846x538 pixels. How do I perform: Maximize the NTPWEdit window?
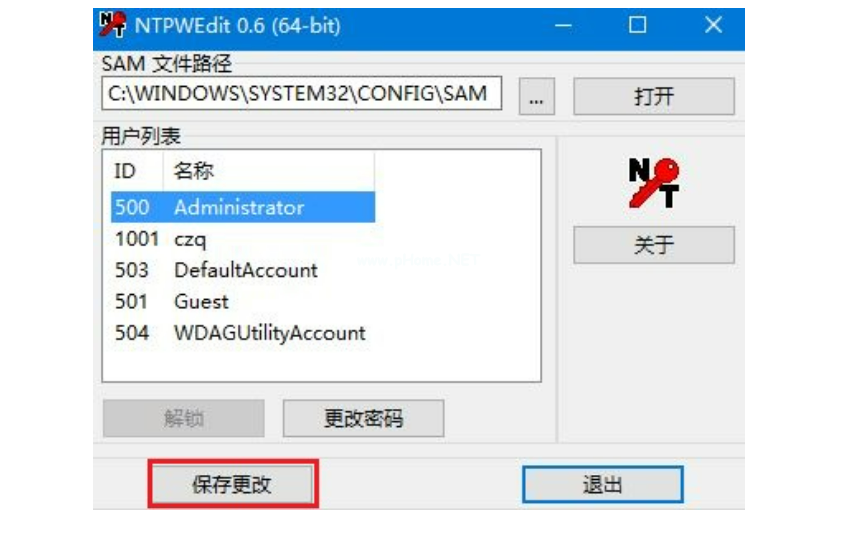(x=638, y=25)
